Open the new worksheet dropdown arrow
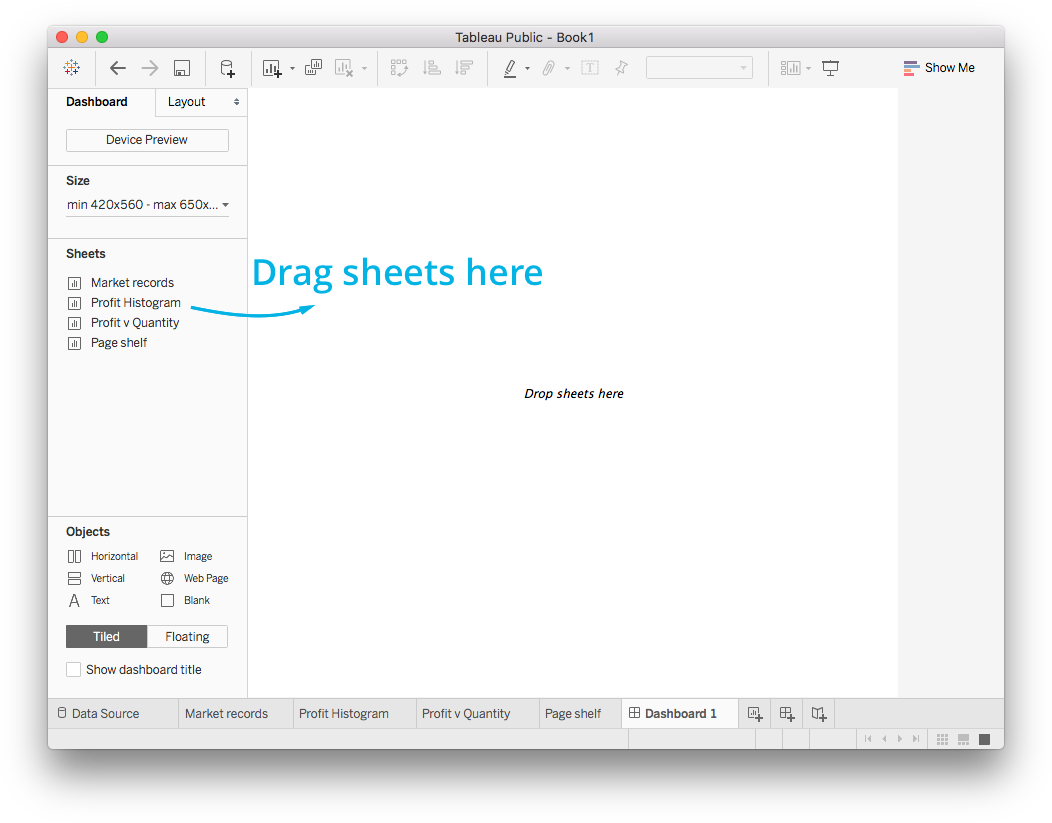Screen dimensions: 1052x823 [292, 69]
